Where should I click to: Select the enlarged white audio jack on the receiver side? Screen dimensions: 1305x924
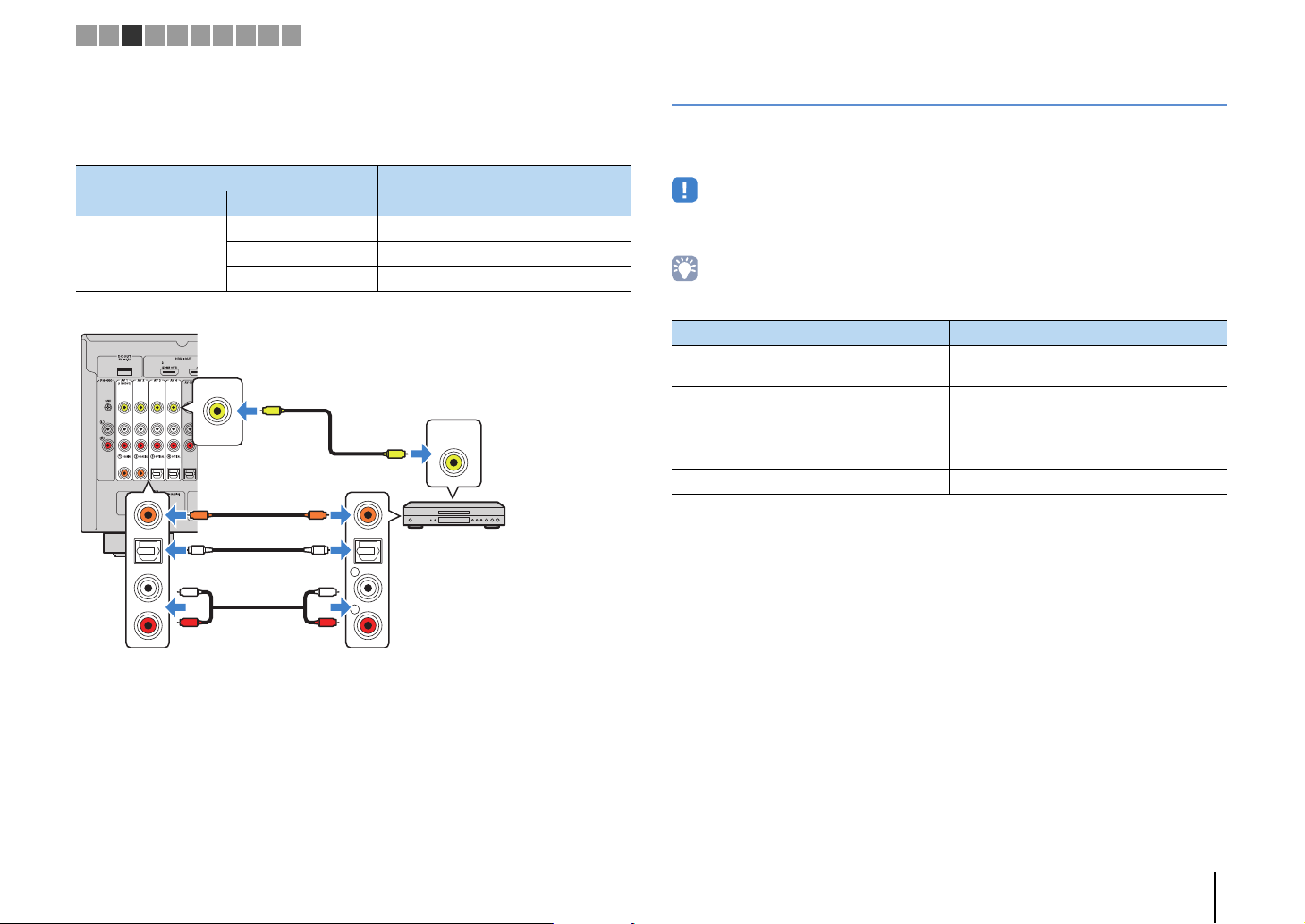147,588
